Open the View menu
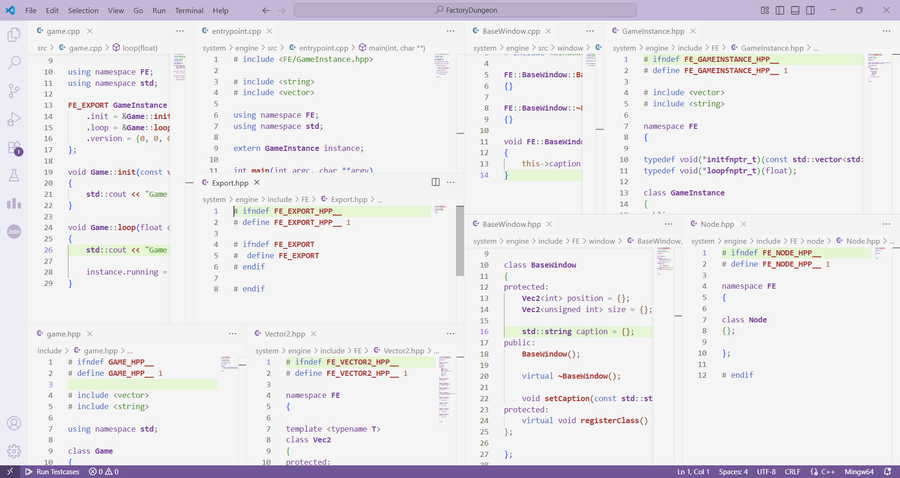This screenshot has width=900, height=478. [116, 10]
